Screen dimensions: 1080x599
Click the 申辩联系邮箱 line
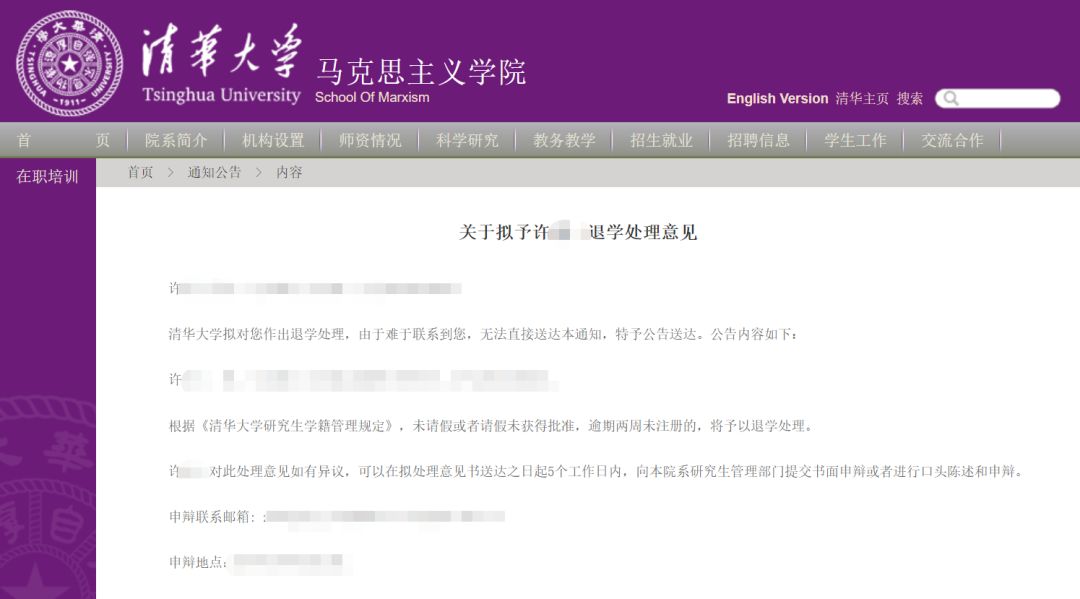click(337, 516)
